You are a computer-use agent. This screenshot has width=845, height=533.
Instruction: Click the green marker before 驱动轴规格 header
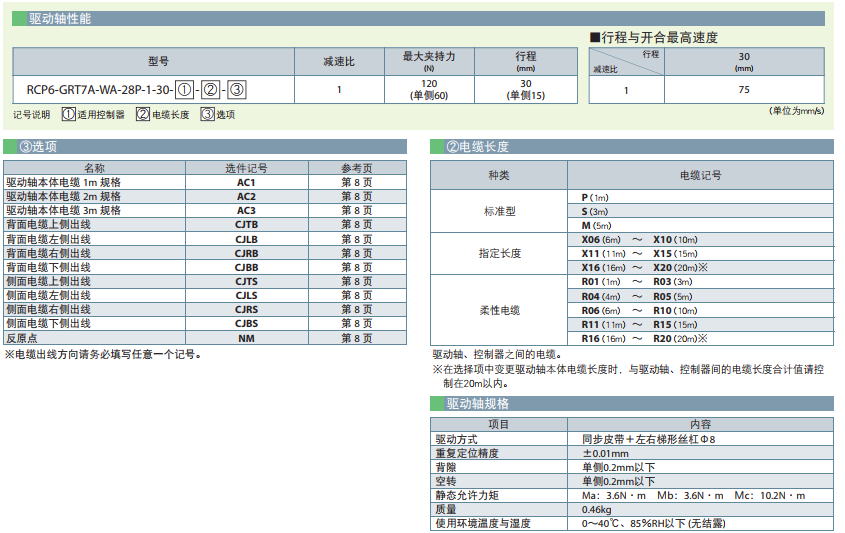point(437,404)
